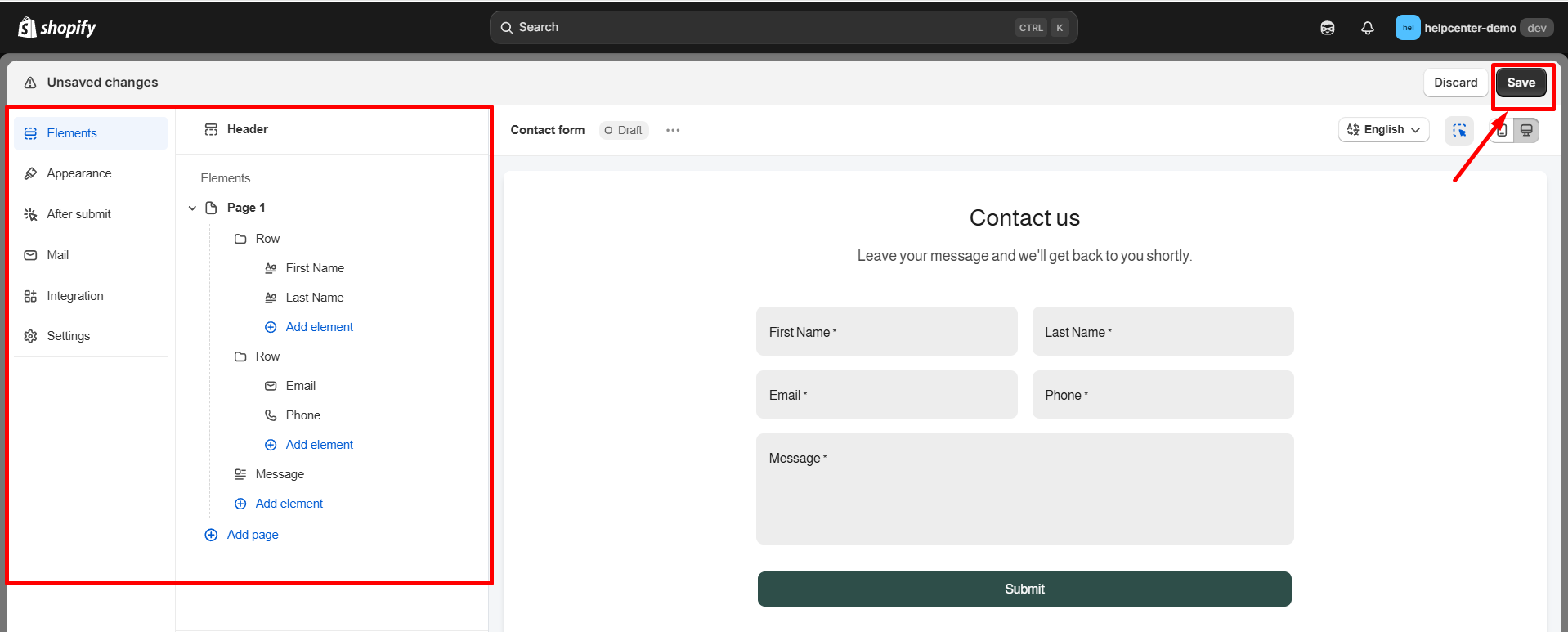Open the English language dropdown
1568x632 pixels.
click(1383, 130)
